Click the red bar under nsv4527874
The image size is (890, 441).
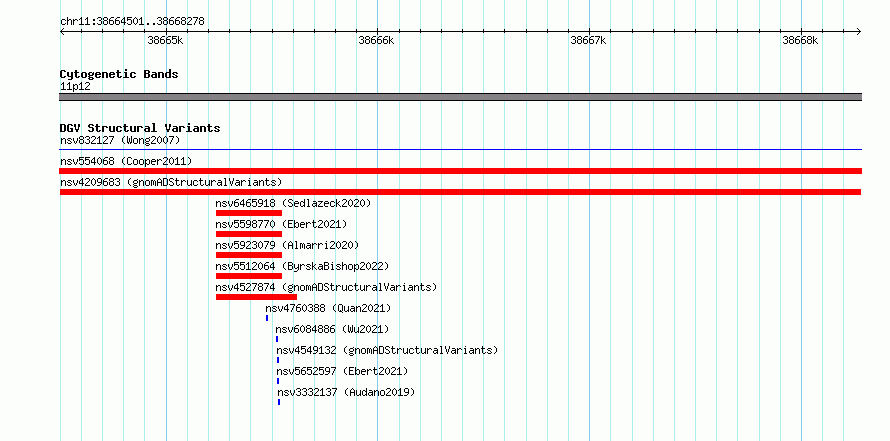click(x=256, y=297)
